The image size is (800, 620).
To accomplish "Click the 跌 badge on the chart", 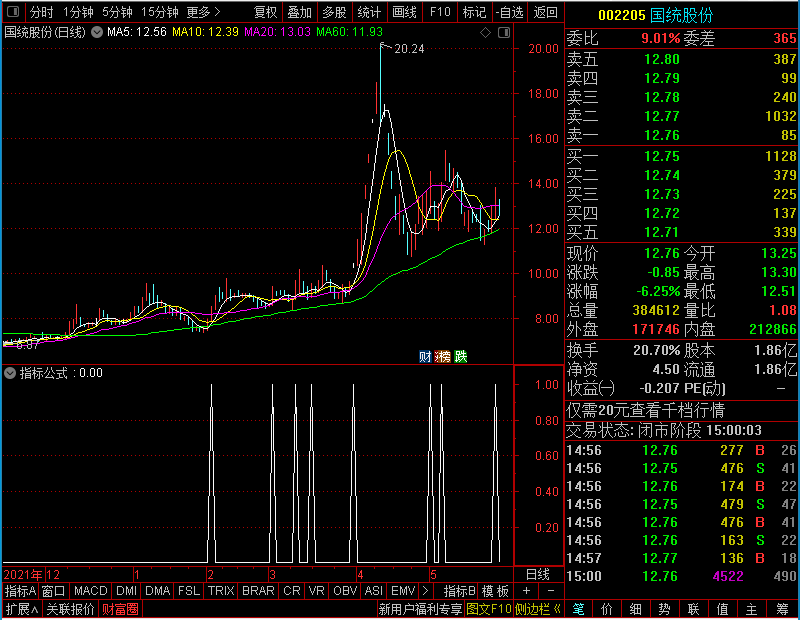I will 460,356.
